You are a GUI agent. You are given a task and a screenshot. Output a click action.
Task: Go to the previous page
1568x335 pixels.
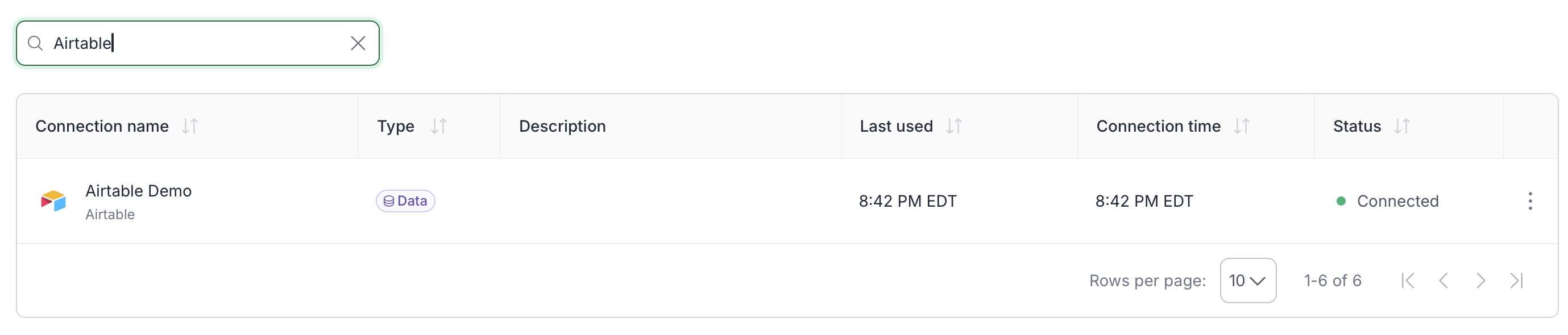tap(1444, 281)
